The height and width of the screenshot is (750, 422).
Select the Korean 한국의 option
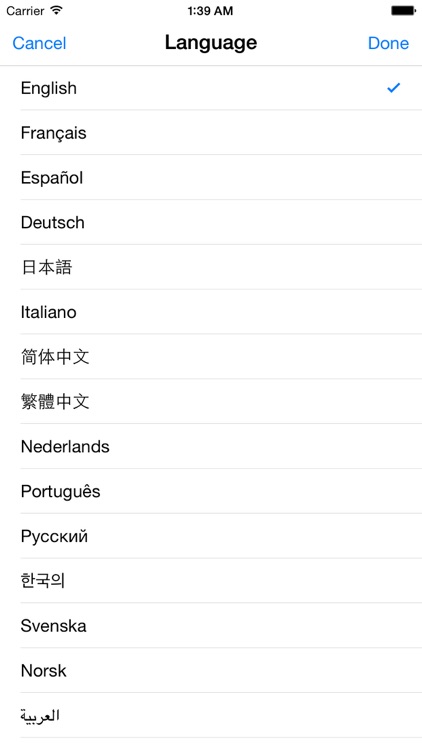211,581
